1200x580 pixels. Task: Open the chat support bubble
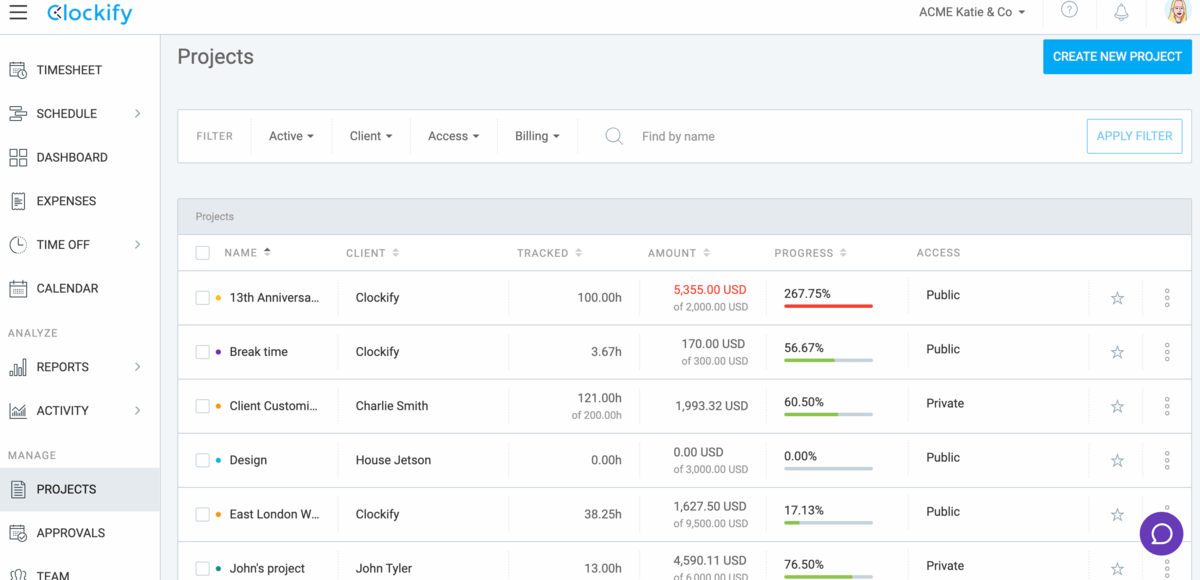(x=1161, y=535)
